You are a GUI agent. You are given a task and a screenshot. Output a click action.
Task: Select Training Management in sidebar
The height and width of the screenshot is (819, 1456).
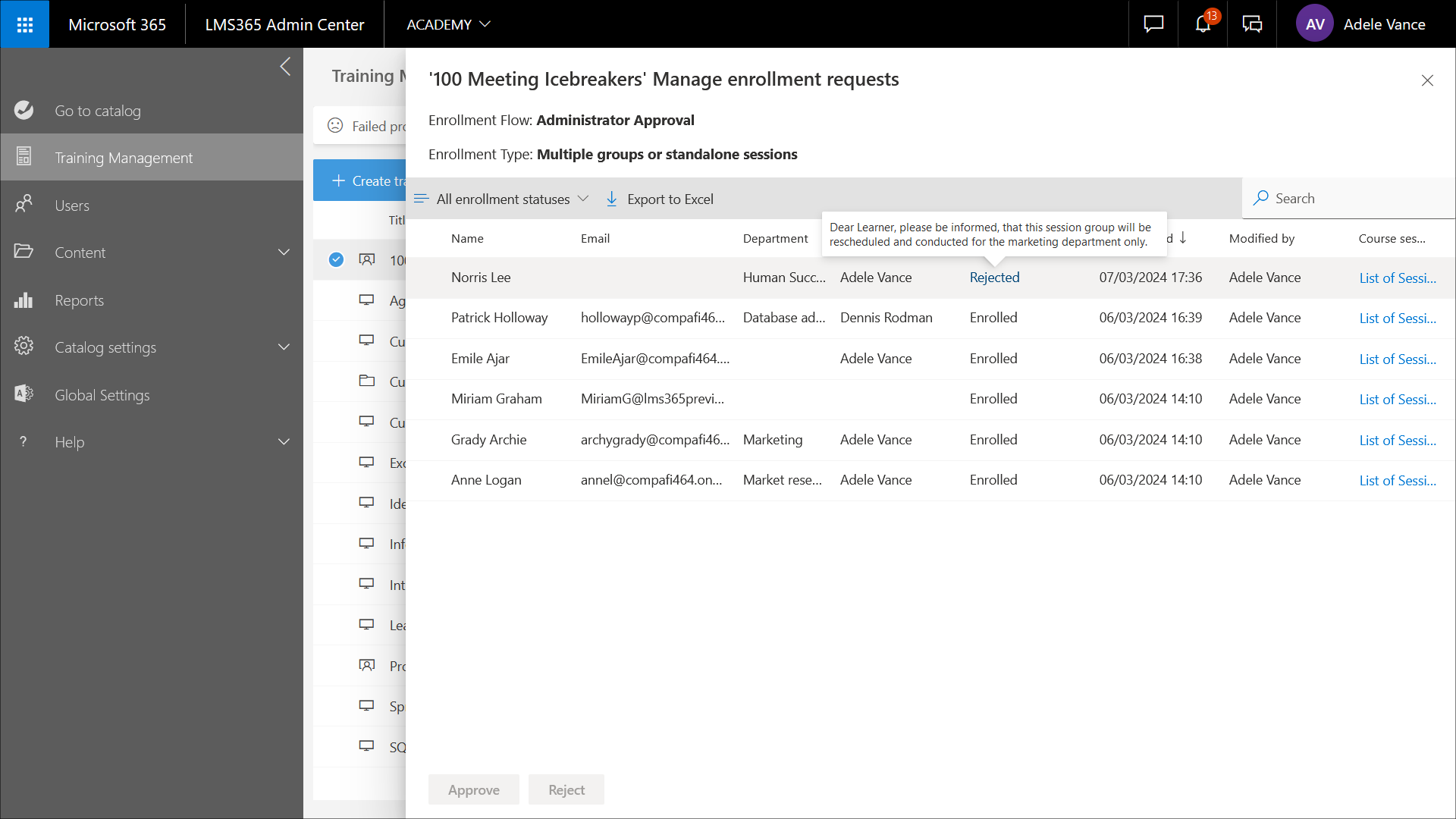pyautogui.click(x=124, y=158)
